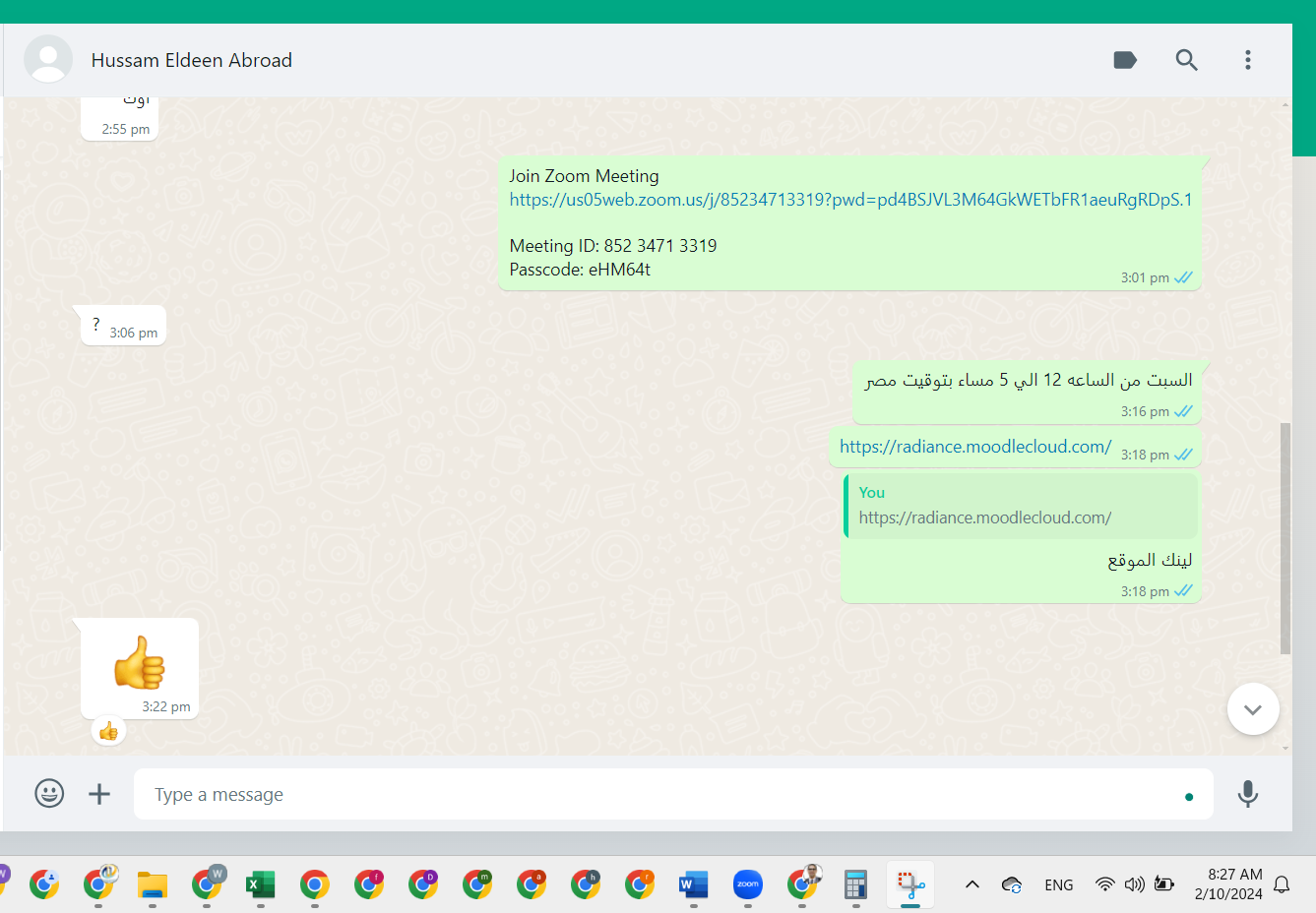The height and width of the screenshot is (913, 1316).
Task: Open the volume speaker tray icon
Action: click(1135, 884)
